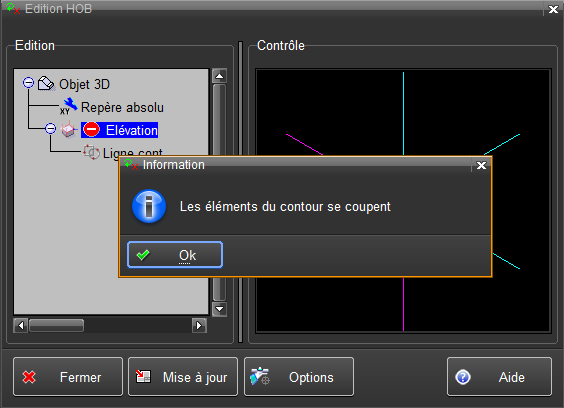Collapse the Objet 3D tree node
This screenshot has width=564, height=408.
pyautogui.click(x=28, y=83)
